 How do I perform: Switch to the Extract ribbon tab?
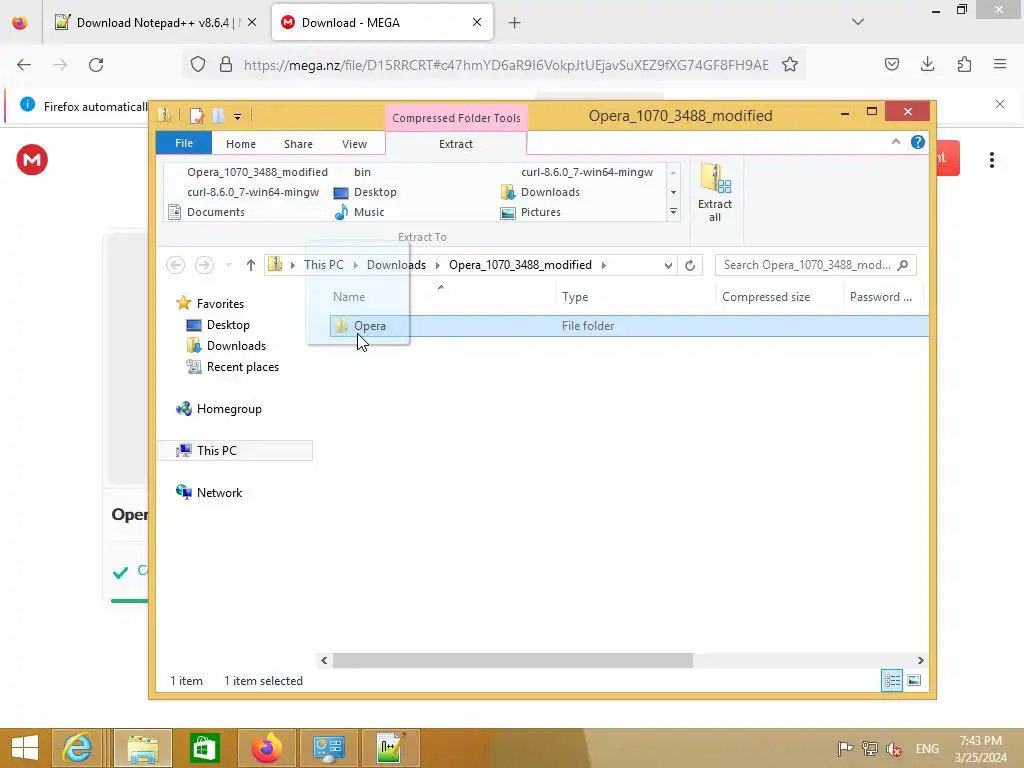click(x=455, y=144)
